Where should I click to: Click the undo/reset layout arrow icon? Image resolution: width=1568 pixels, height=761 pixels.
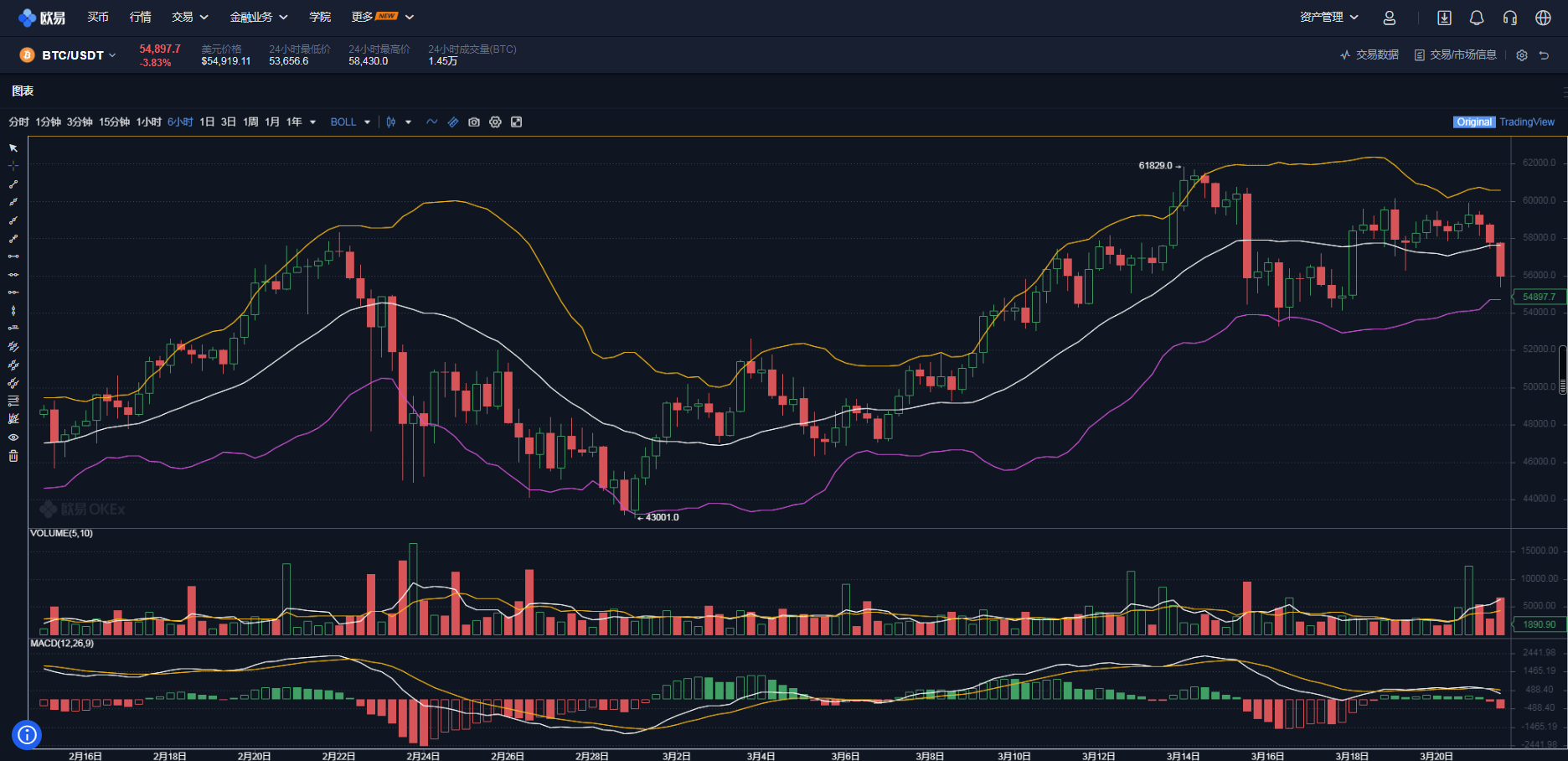pyautogui.click(x=1544, y=55)
